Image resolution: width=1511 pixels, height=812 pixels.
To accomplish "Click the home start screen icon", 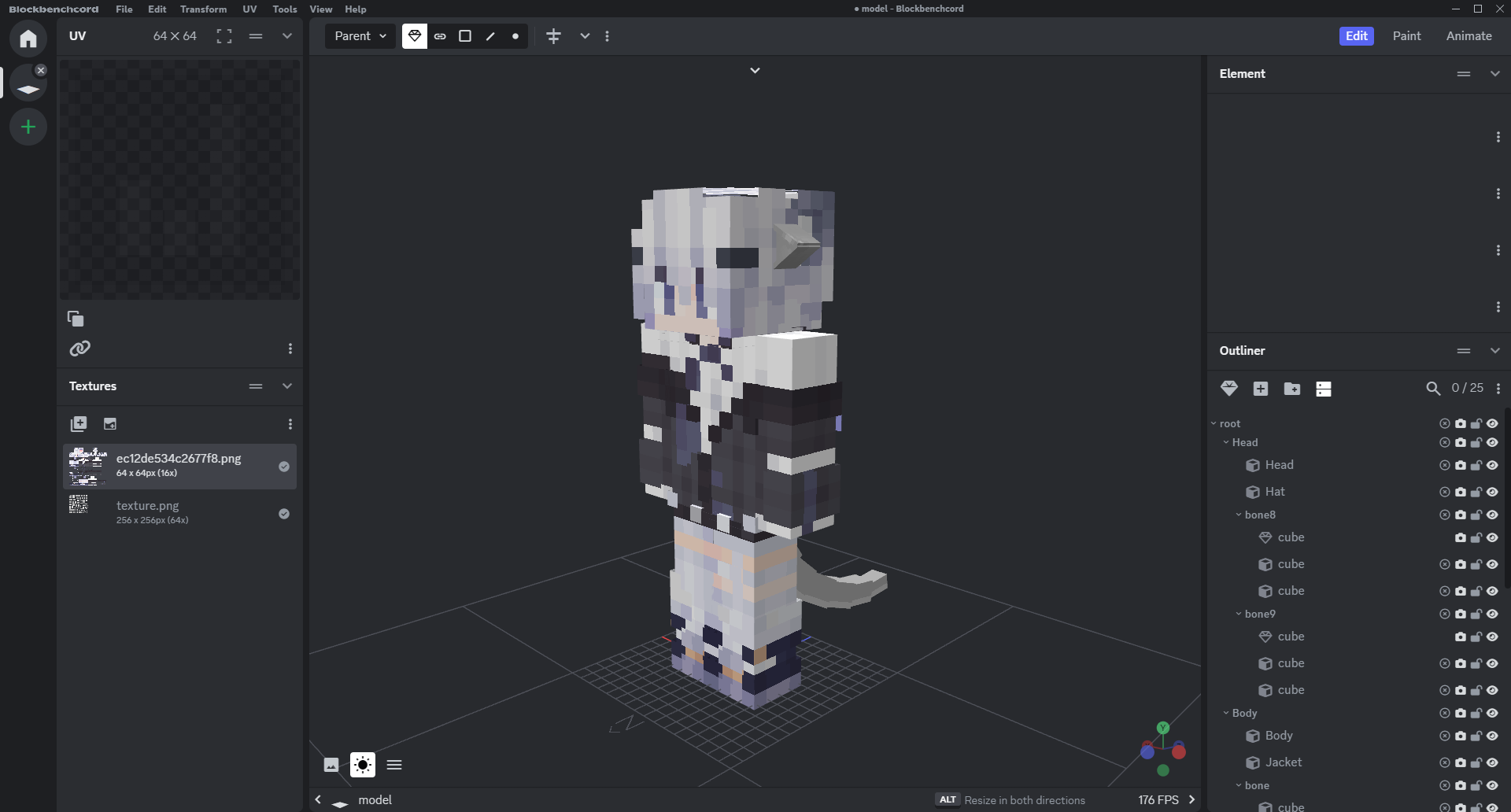I will click(x=28, y=39).
